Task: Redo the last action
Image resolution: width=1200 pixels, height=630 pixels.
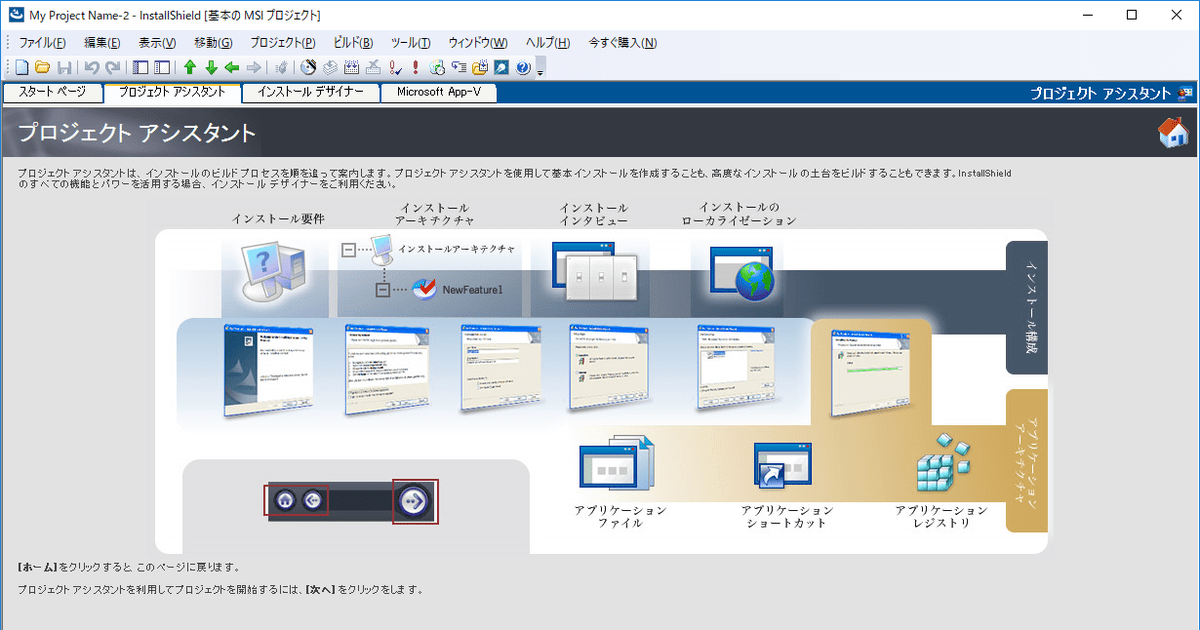Action: (112, 67)
